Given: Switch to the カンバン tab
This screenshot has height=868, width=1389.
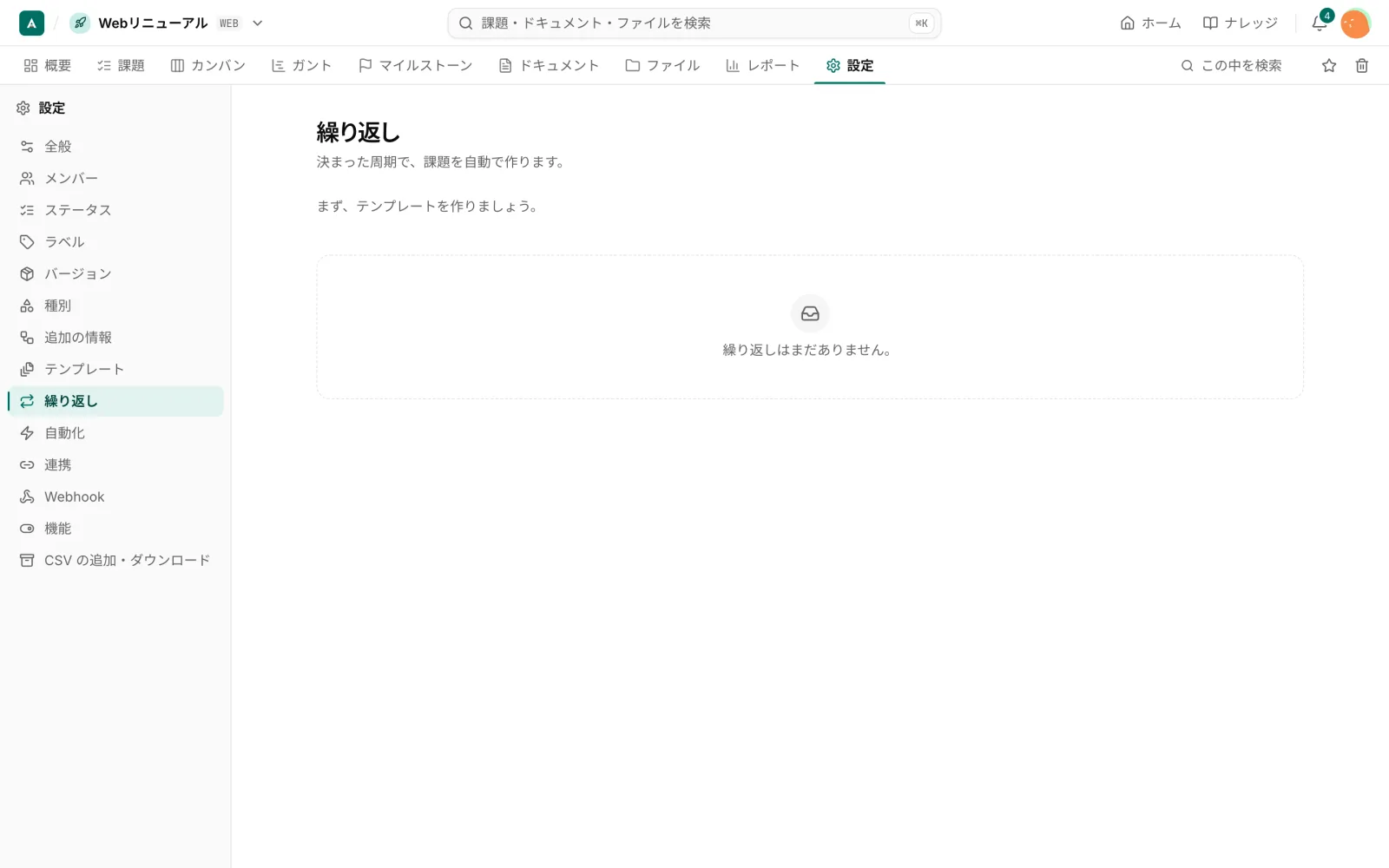Looking at the screenshot, I should pos(208,65).
